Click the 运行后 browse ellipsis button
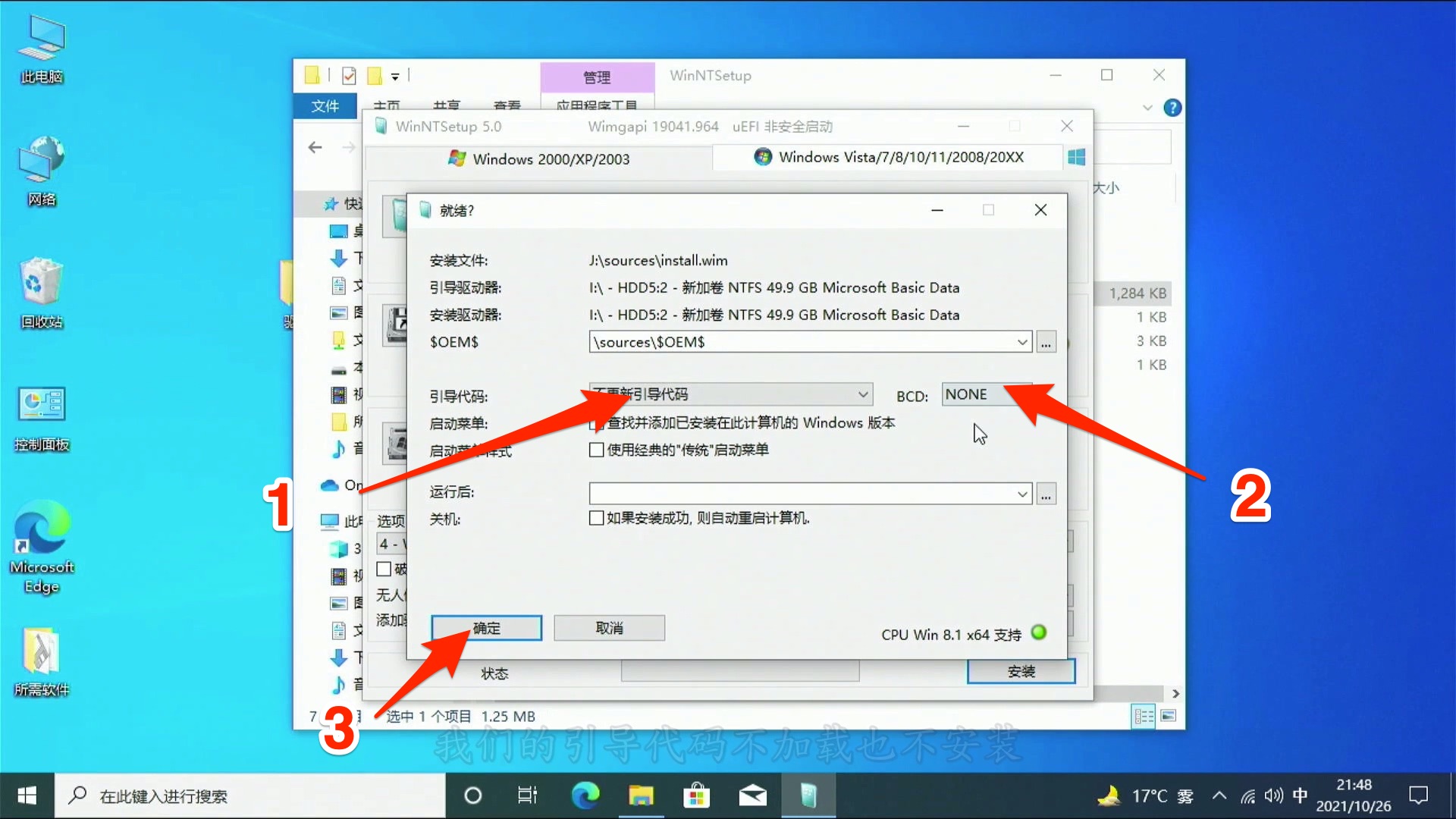Viewport: 1456px width, 819px height. [x=1046, y=493]
